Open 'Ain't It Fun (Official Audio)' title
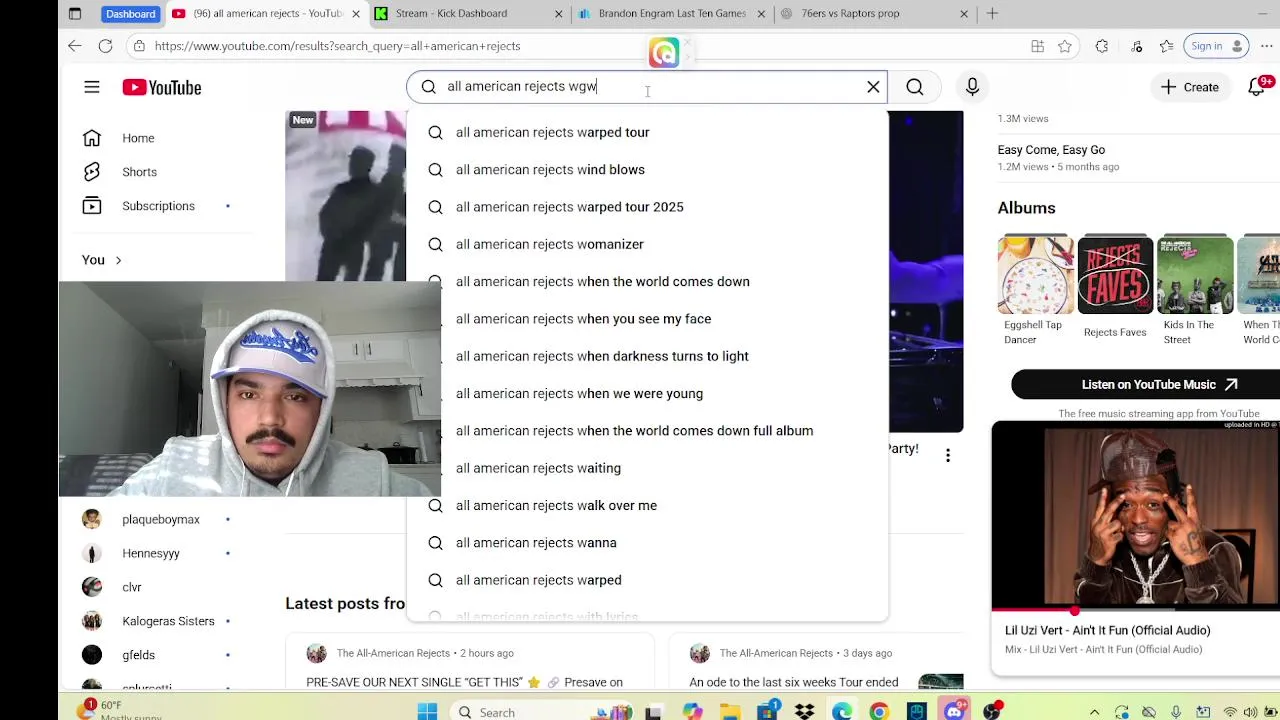Screen dimensions: 1280x720 click(x=1107, y=631)
